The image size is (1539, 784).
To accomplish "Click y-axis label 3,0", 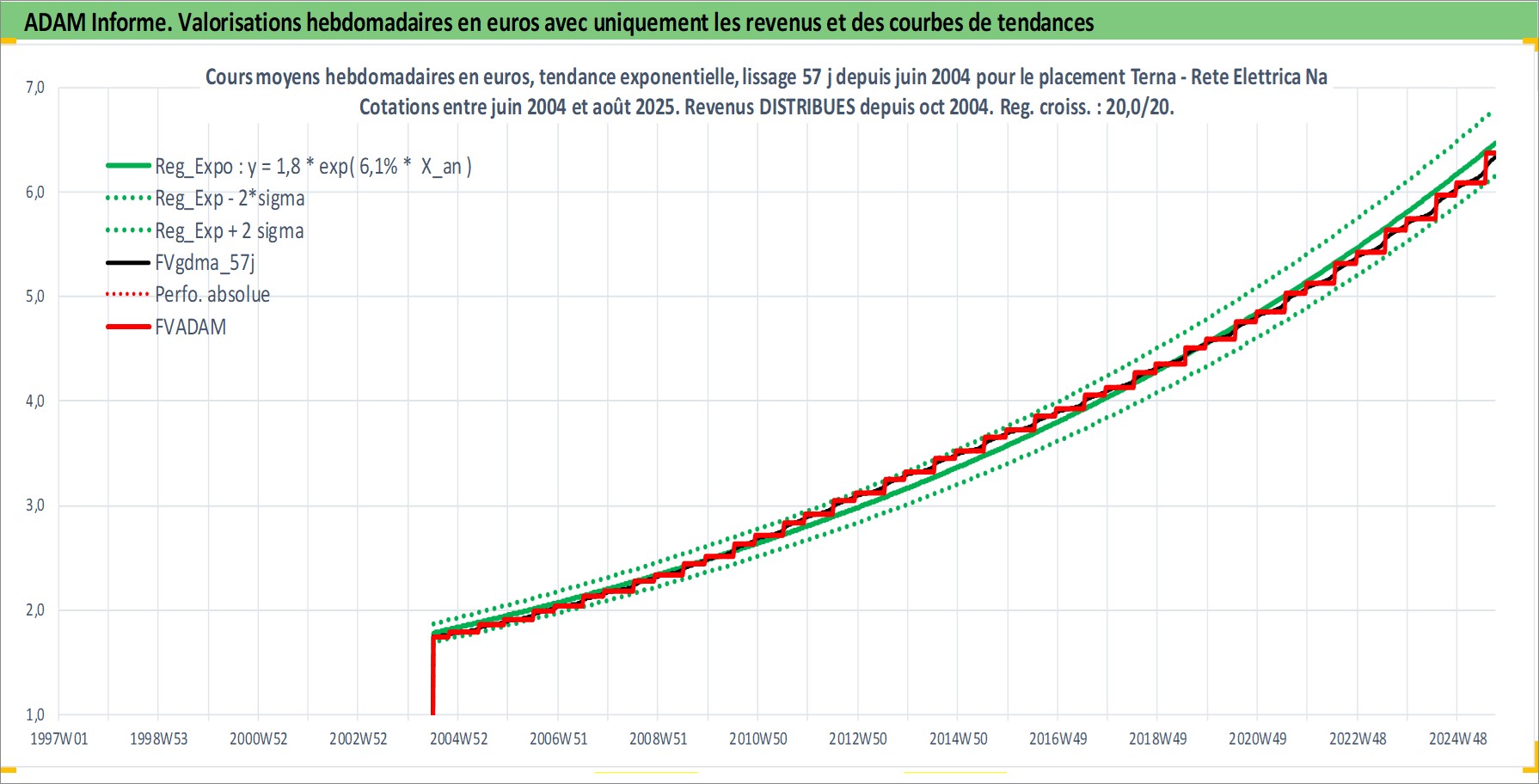I will [x=35, y=505].
